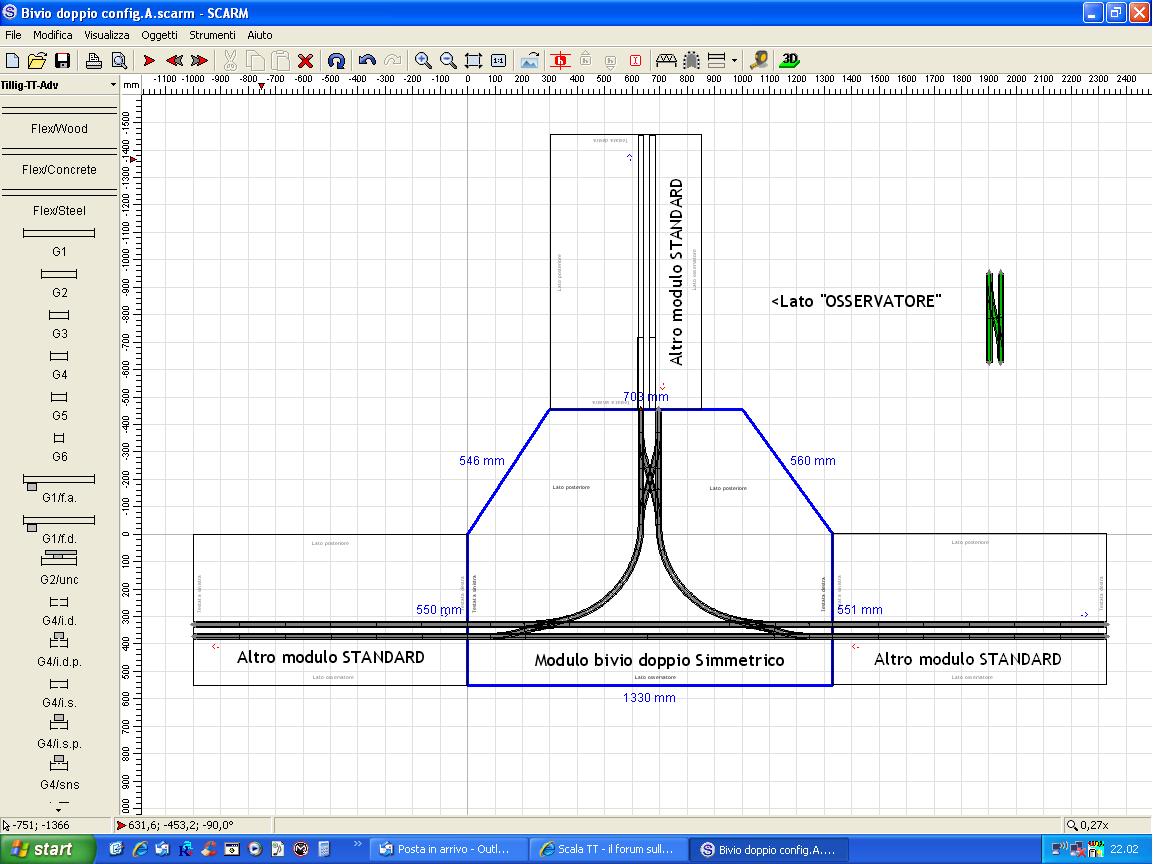Pick the G4/sns track piece
Image resolution: width=1156 pixels, height=864 pixels.
[59, 772]
